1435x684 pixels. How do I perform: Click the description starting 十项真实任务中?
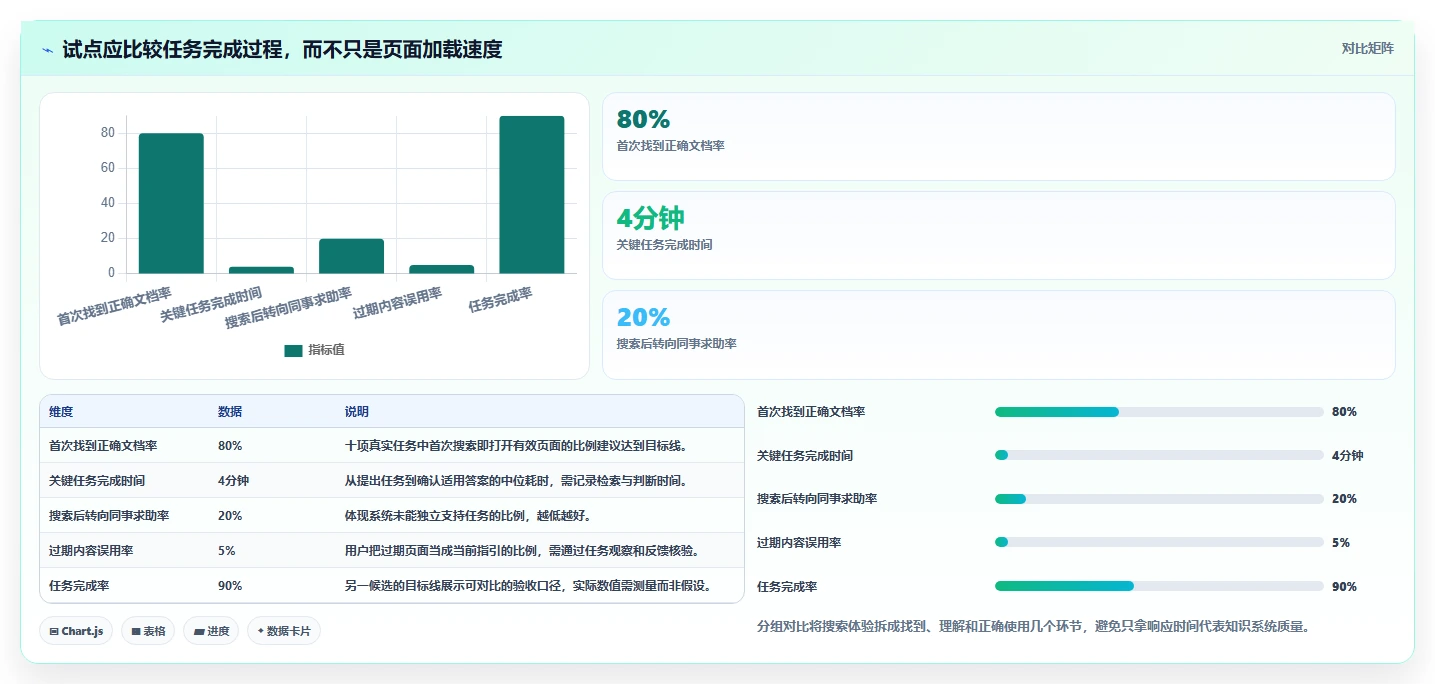518,446
